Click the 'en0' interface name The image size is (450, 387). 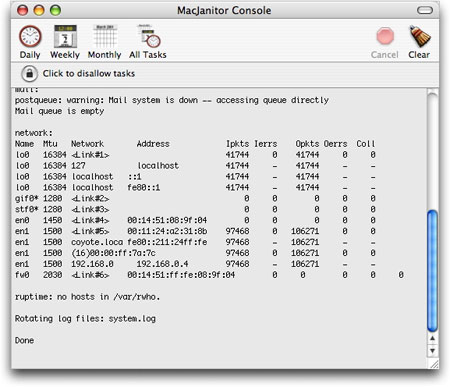22,220
